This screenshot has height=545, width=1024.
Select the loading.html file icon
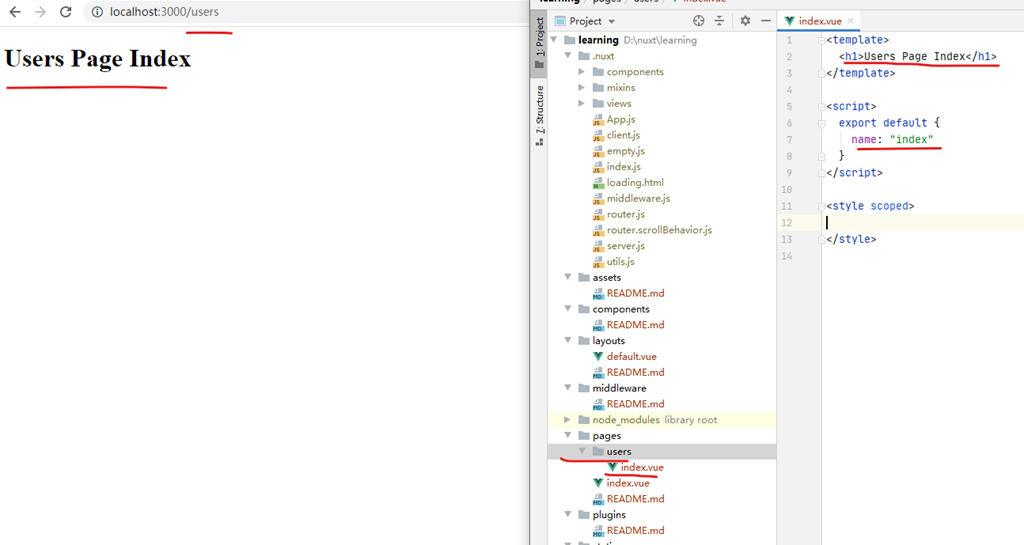[x=598, y=183]
